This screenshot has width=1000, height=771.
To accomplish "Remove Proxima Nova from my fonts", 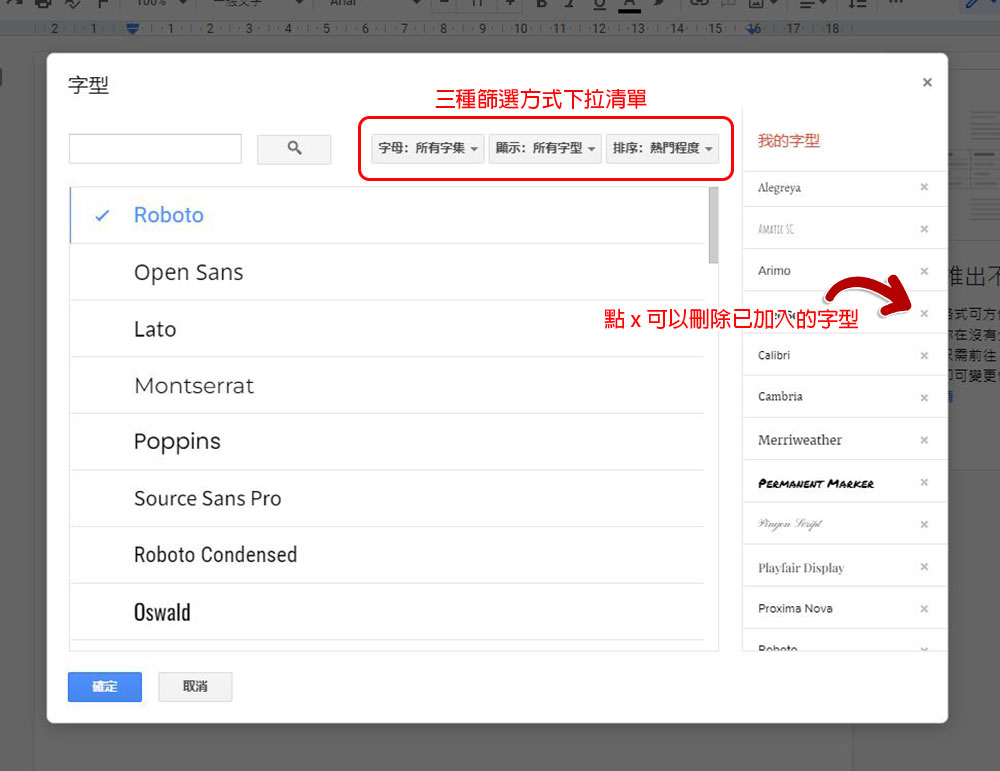I will 924,609.
